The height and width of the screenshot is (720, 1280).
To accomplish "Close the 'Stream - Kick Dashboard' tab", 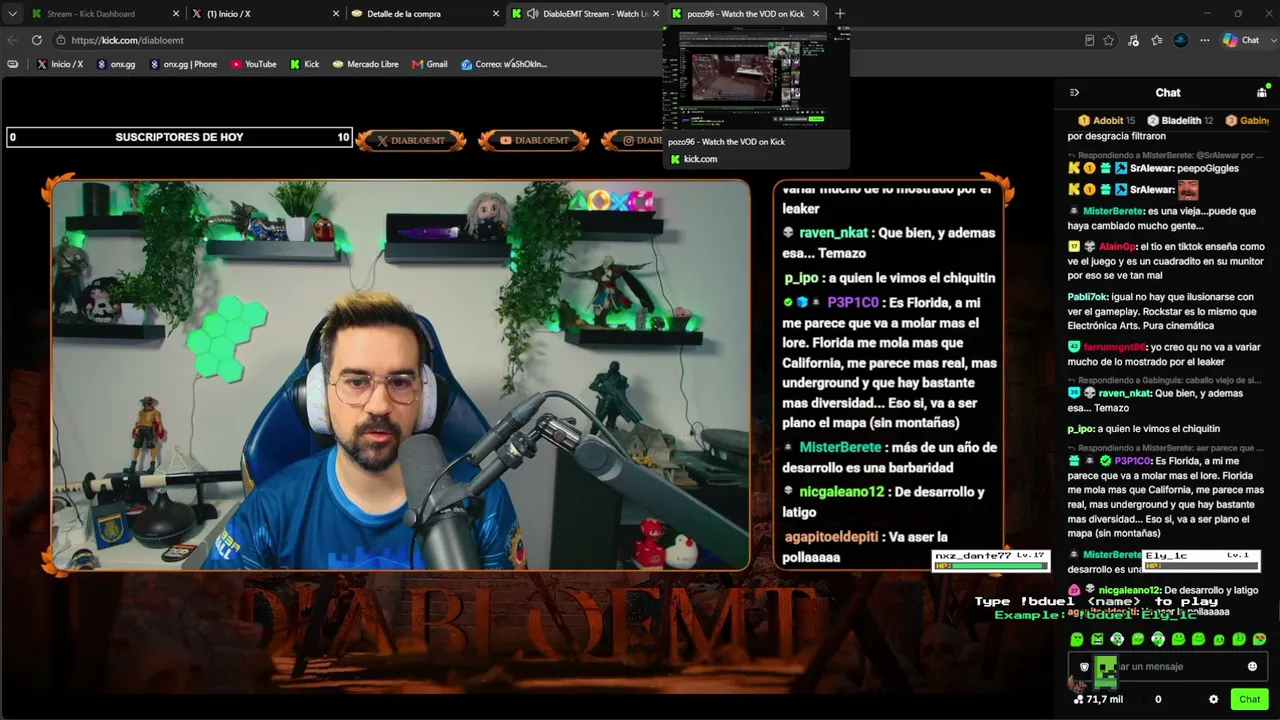I will coord(176,14).
